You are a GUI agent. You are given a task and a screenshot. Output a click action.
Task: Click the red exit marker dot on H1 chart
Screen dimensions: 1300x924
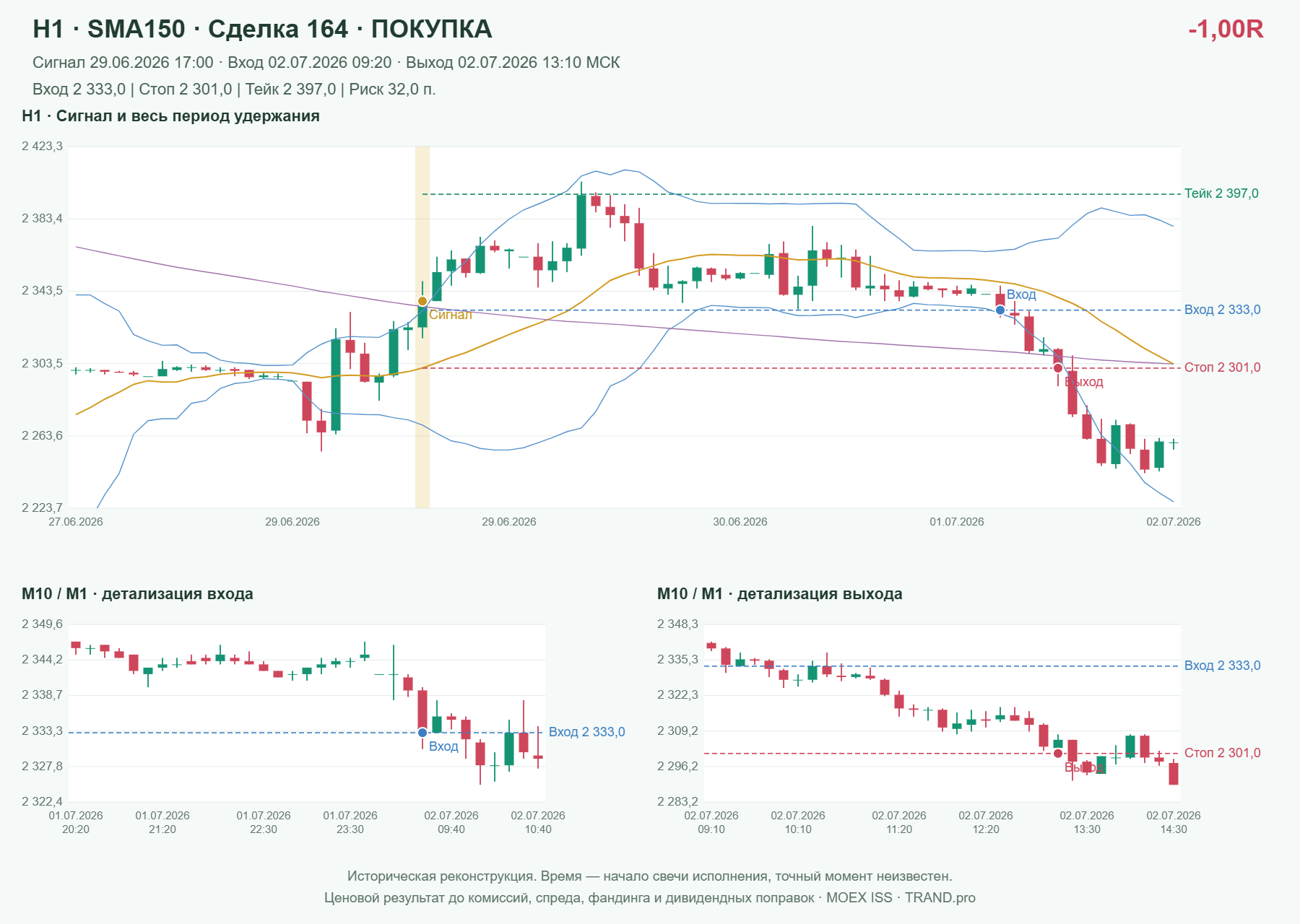1058,368
